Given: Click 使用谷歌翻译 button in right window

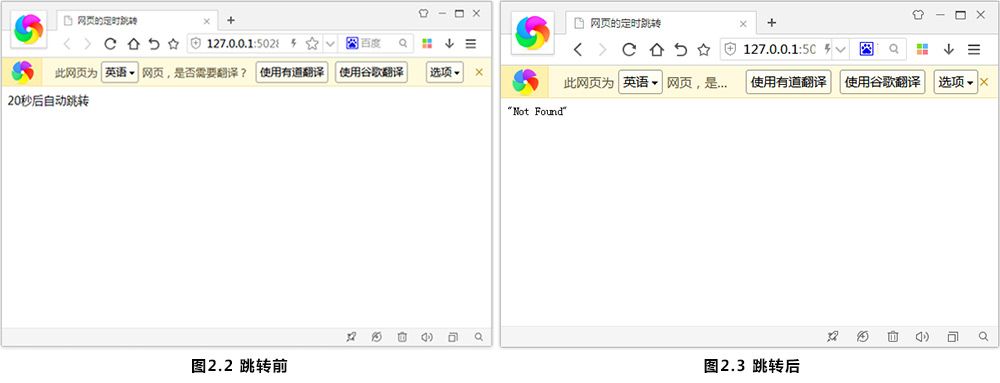Looking at the screenshot, I should pos(883,82).
